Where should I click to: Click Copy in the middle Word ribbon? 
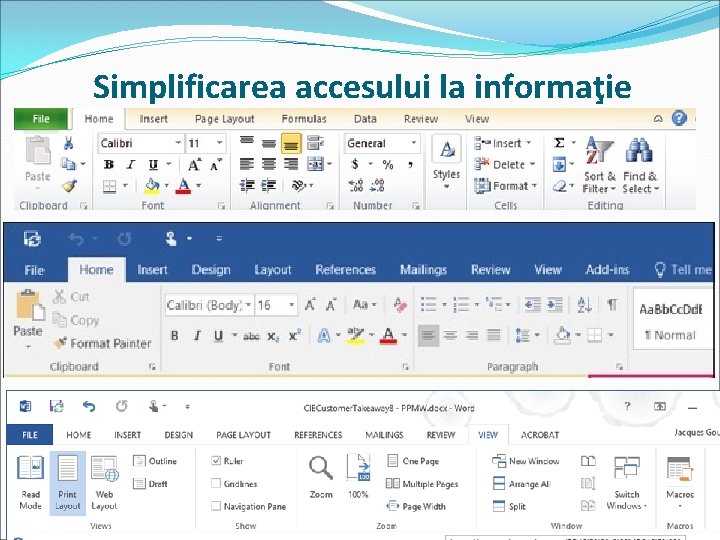coord(76,320)
